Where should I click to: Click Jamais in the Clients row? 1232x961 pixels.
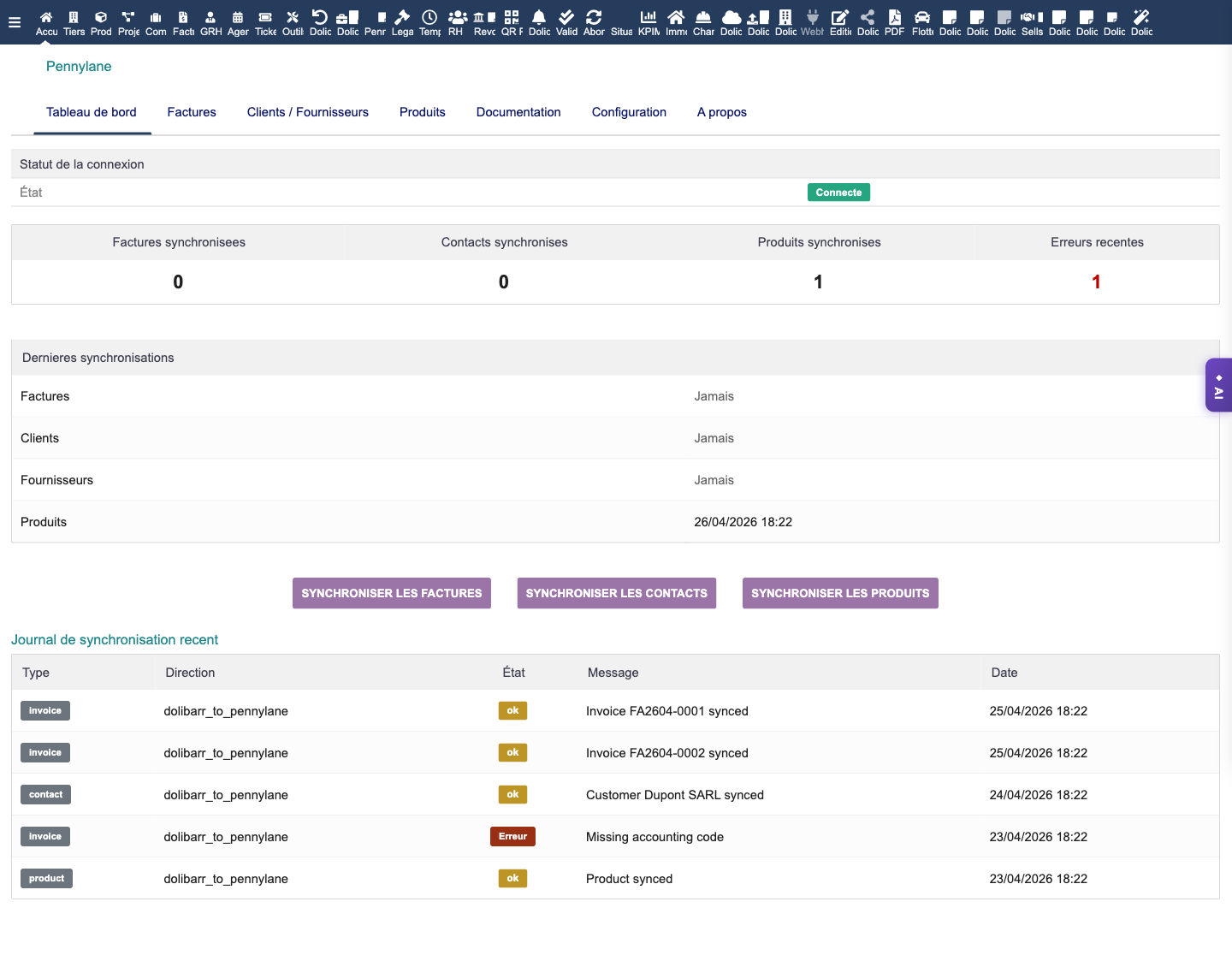coord(714,438)
